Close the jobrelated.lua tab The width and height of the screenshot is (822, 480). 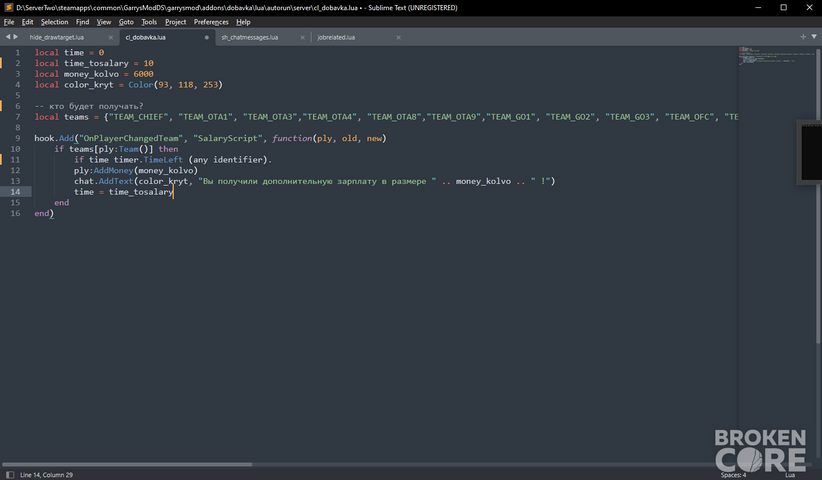tap(398, 37)
